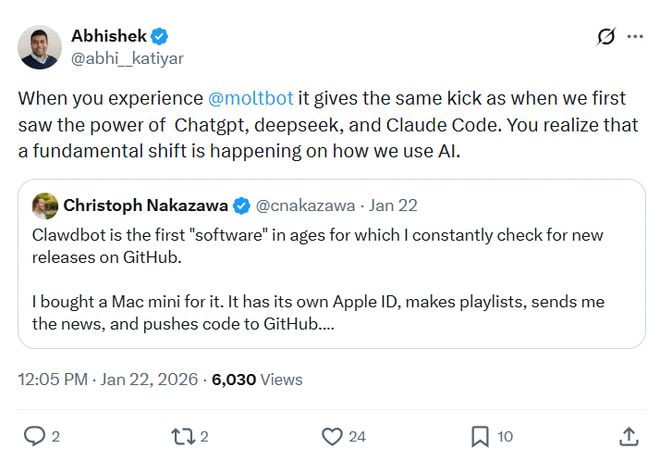Open Abhishek's profile picture
Screen dimensions: 660x461
pyautogui.click(x=40, y=46)
